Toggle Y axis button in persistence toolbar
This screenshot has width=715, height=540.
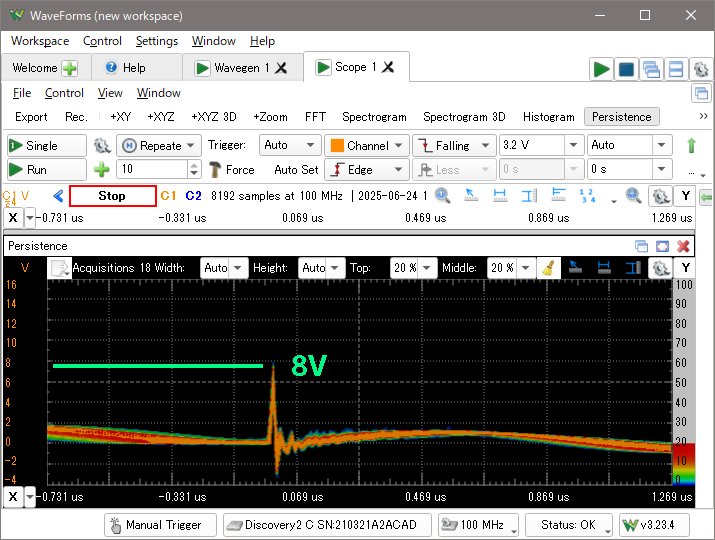685,268
